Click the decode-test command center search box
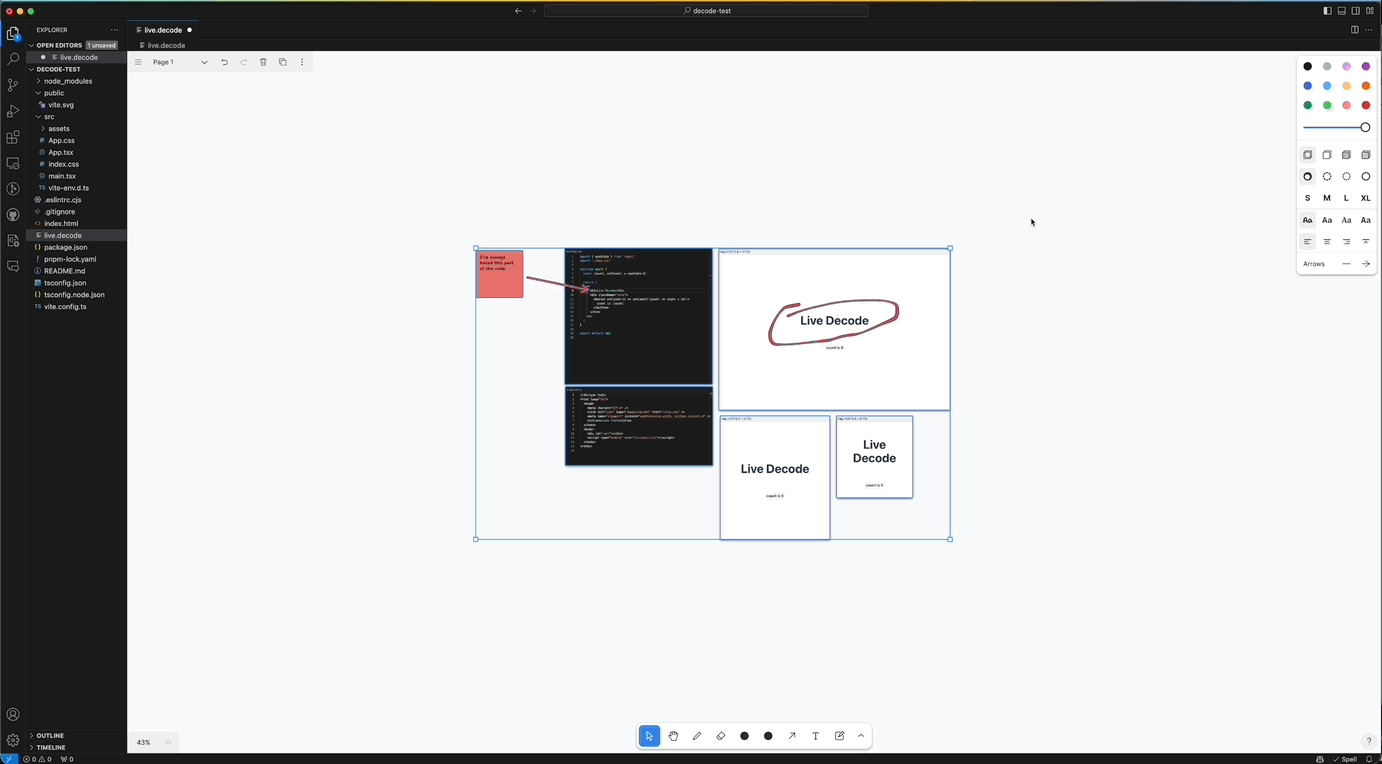 [x=706, y=11]
